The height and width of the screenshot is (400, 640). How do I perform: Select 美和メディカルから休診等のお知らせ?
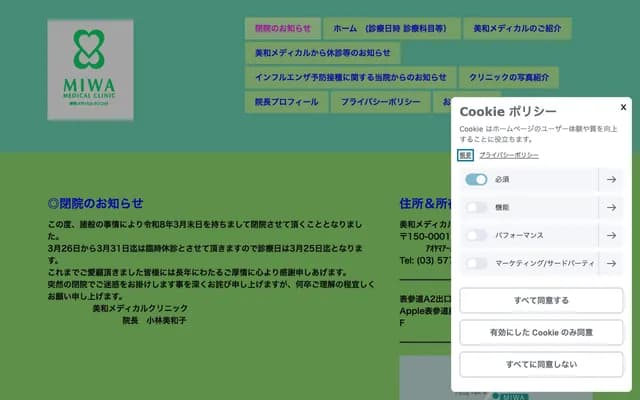coord(322,53)
